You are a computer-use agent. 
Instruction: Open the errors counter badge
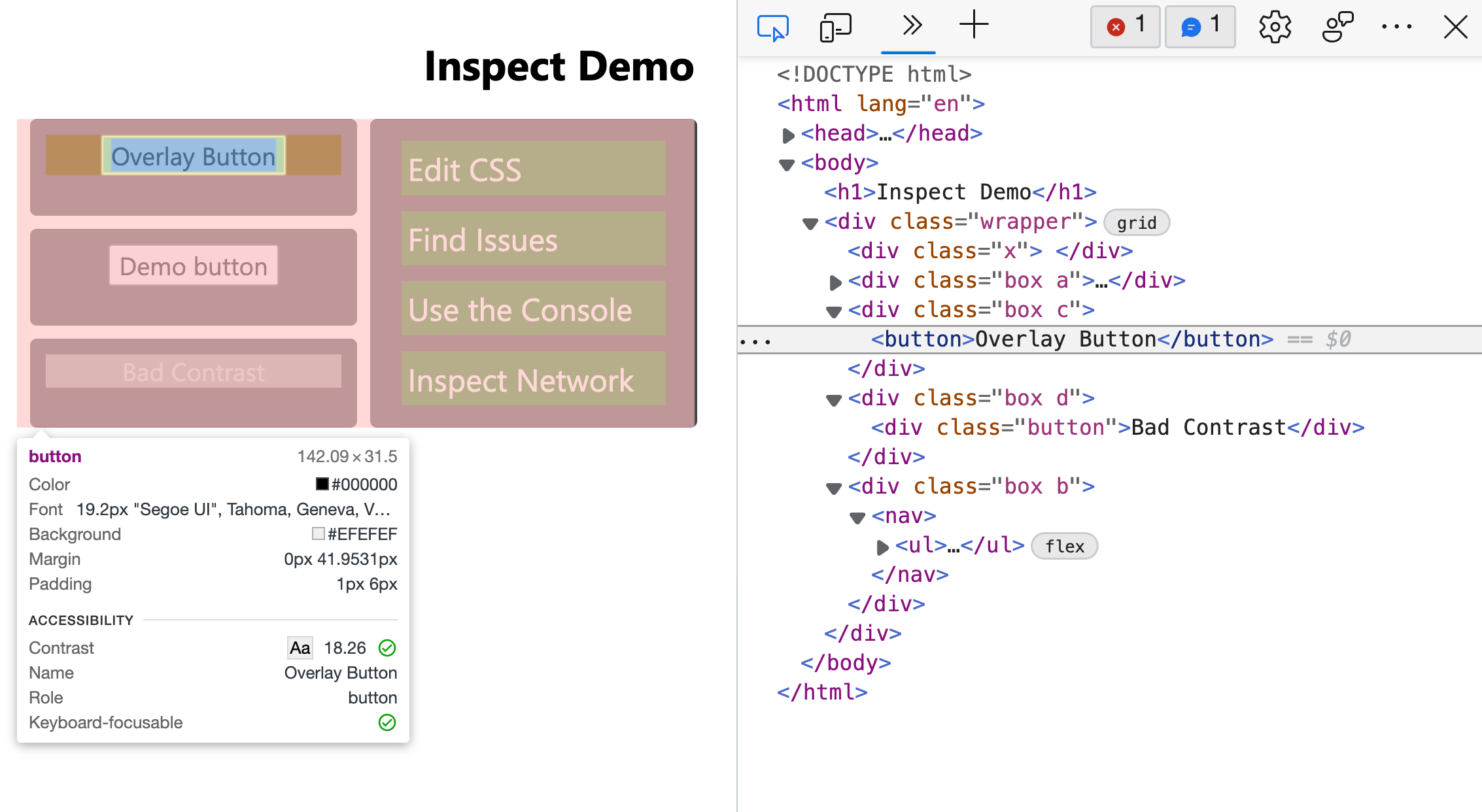(x=1125, y=27)
